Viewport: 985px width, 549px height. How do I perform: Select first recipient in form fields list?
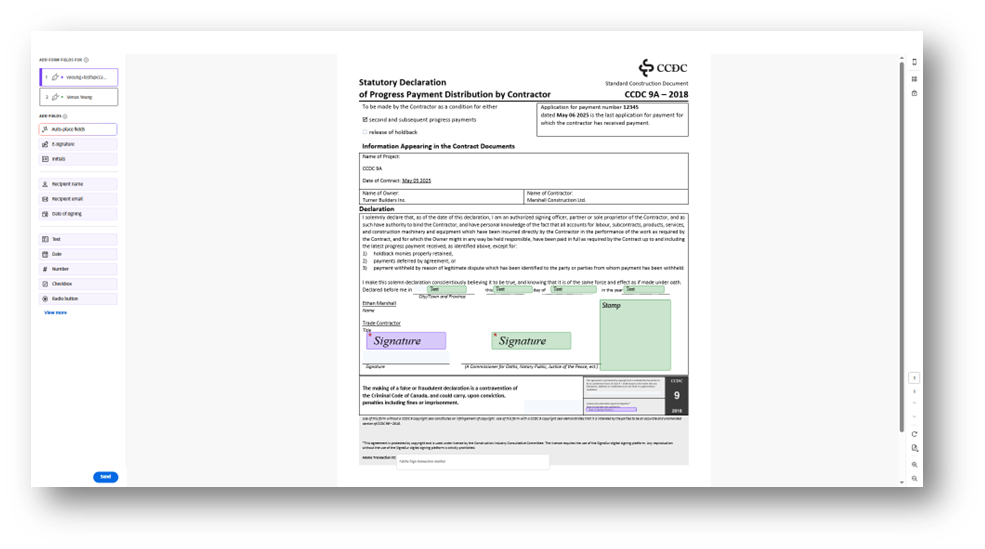[78, 77]
